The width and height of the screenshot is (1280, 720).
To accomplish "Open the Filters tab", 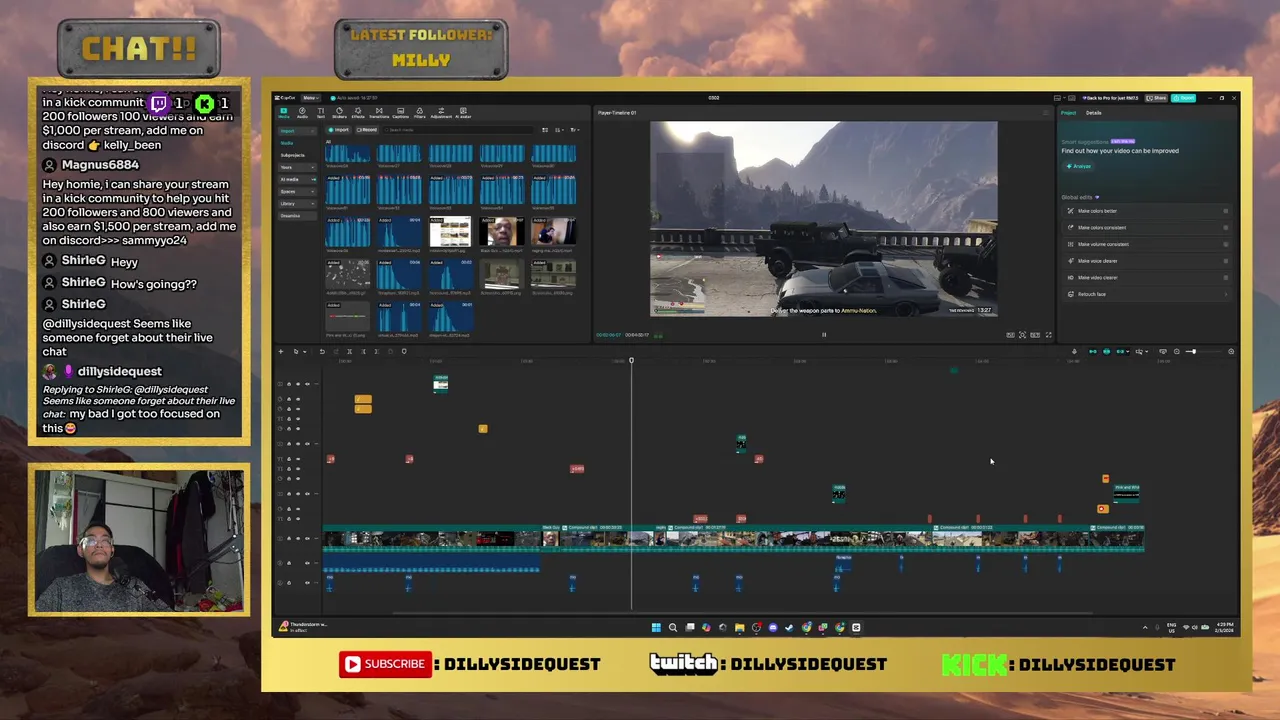I will (x=419, y=113).
